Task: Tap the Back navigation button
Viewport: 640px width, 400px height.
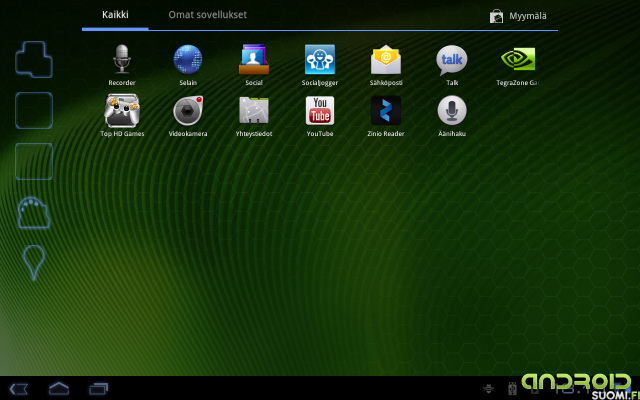Action: 19,389
